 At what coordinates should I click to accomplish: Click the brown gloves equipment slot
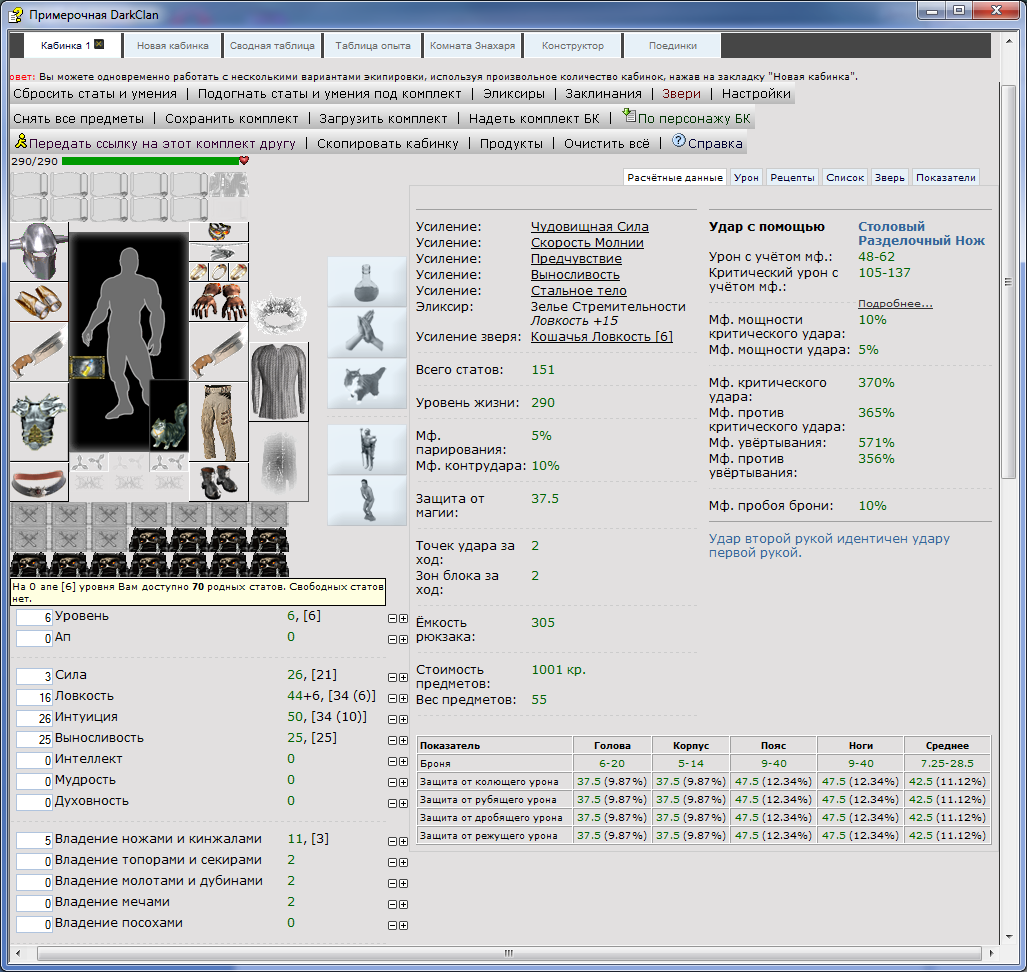[219, 301]
